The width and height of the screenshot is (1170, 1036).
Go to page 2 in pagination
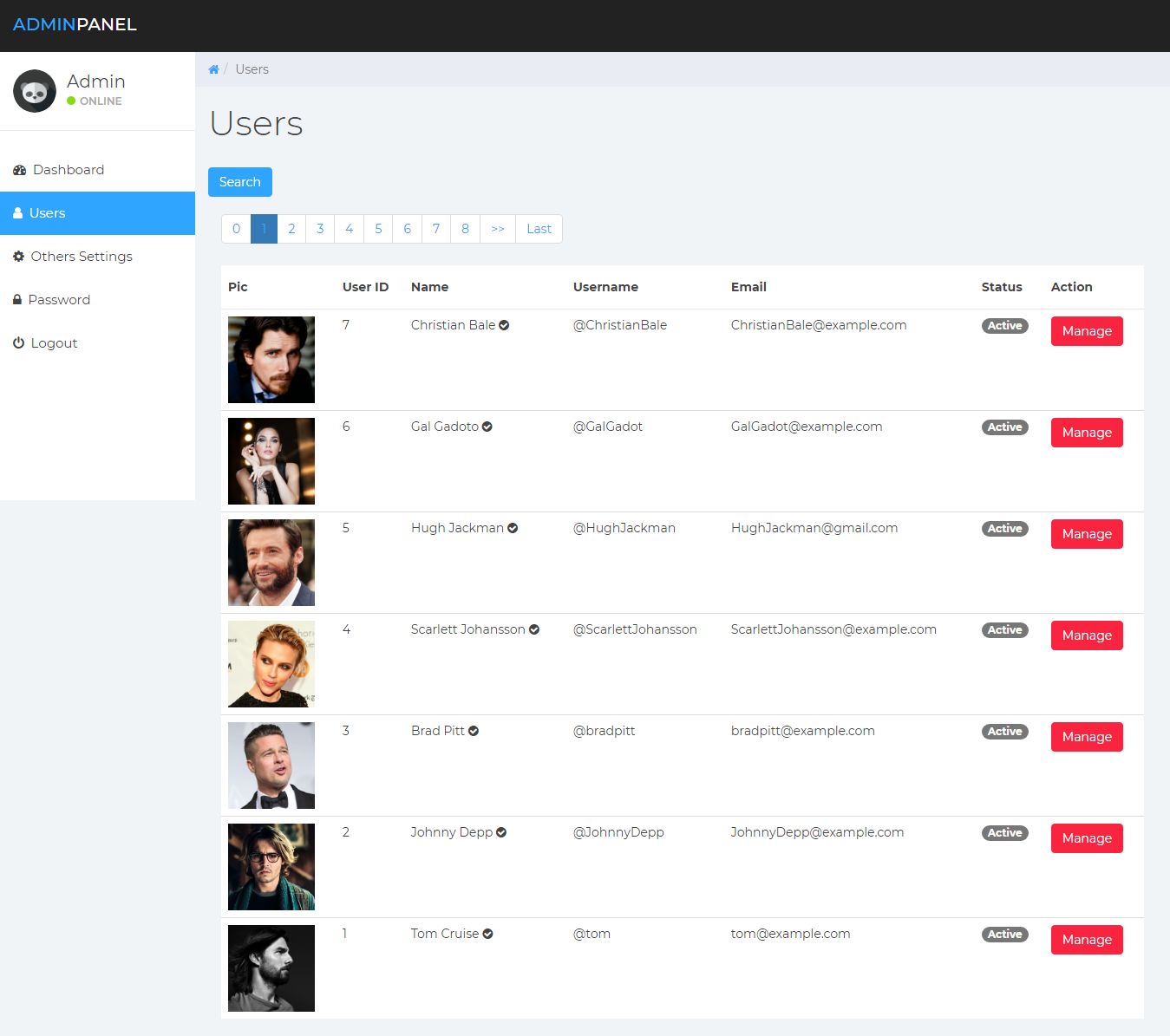pyautogui.click(x=291, y=229)
